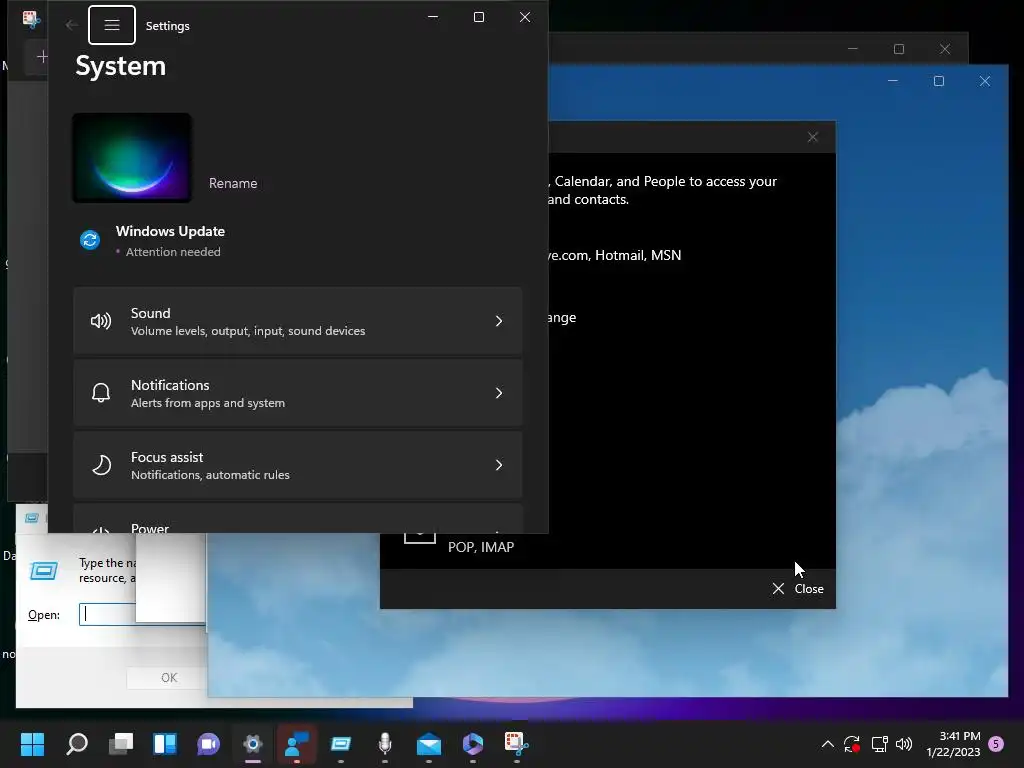Switch to Mail app on taskbar
The height and width of the screenshot is (768, 1024).
(x=429, y=744)
